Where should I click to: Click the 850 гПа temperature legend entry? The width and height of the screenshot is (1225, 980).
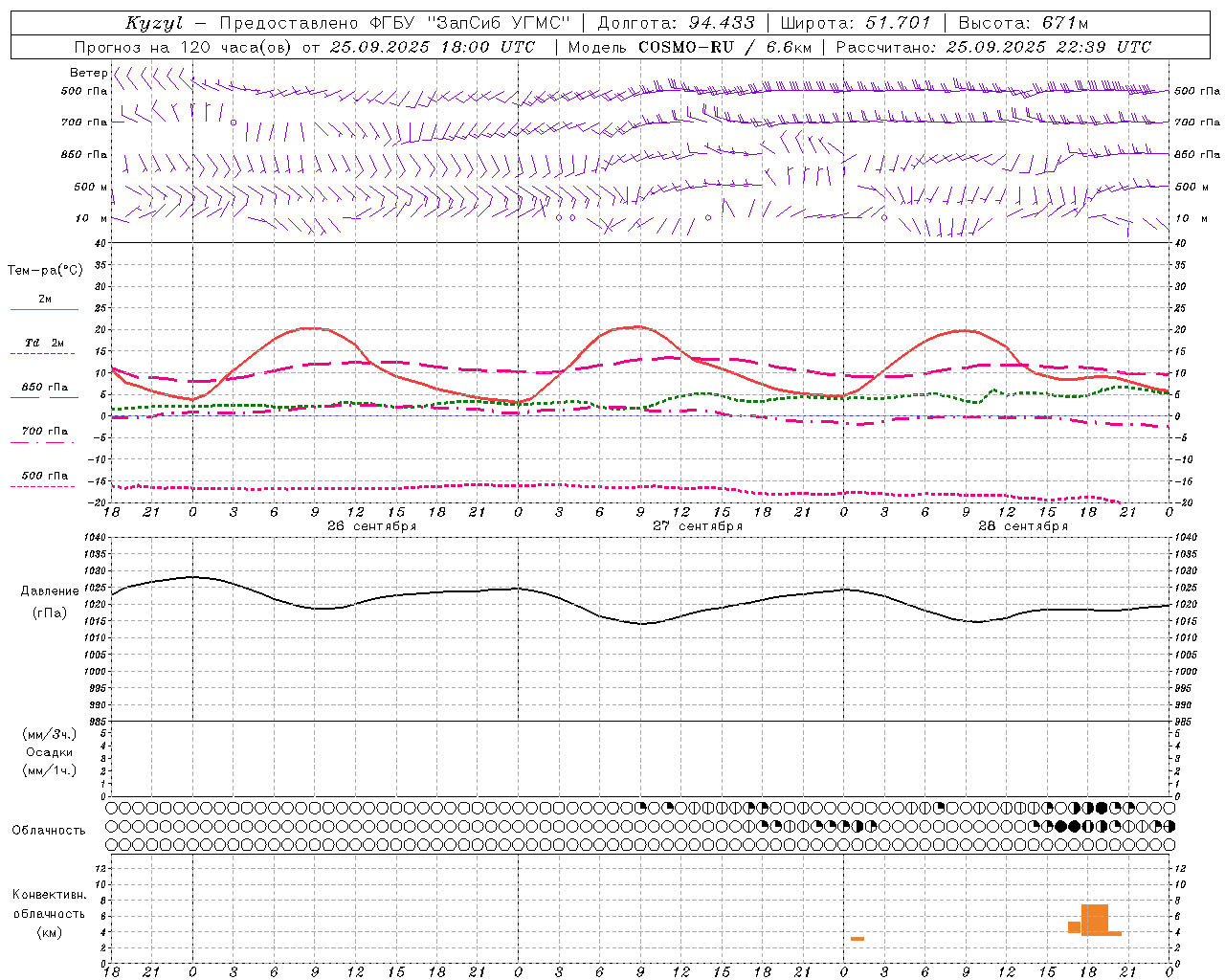pyautogui.click(x=44, y=387)
